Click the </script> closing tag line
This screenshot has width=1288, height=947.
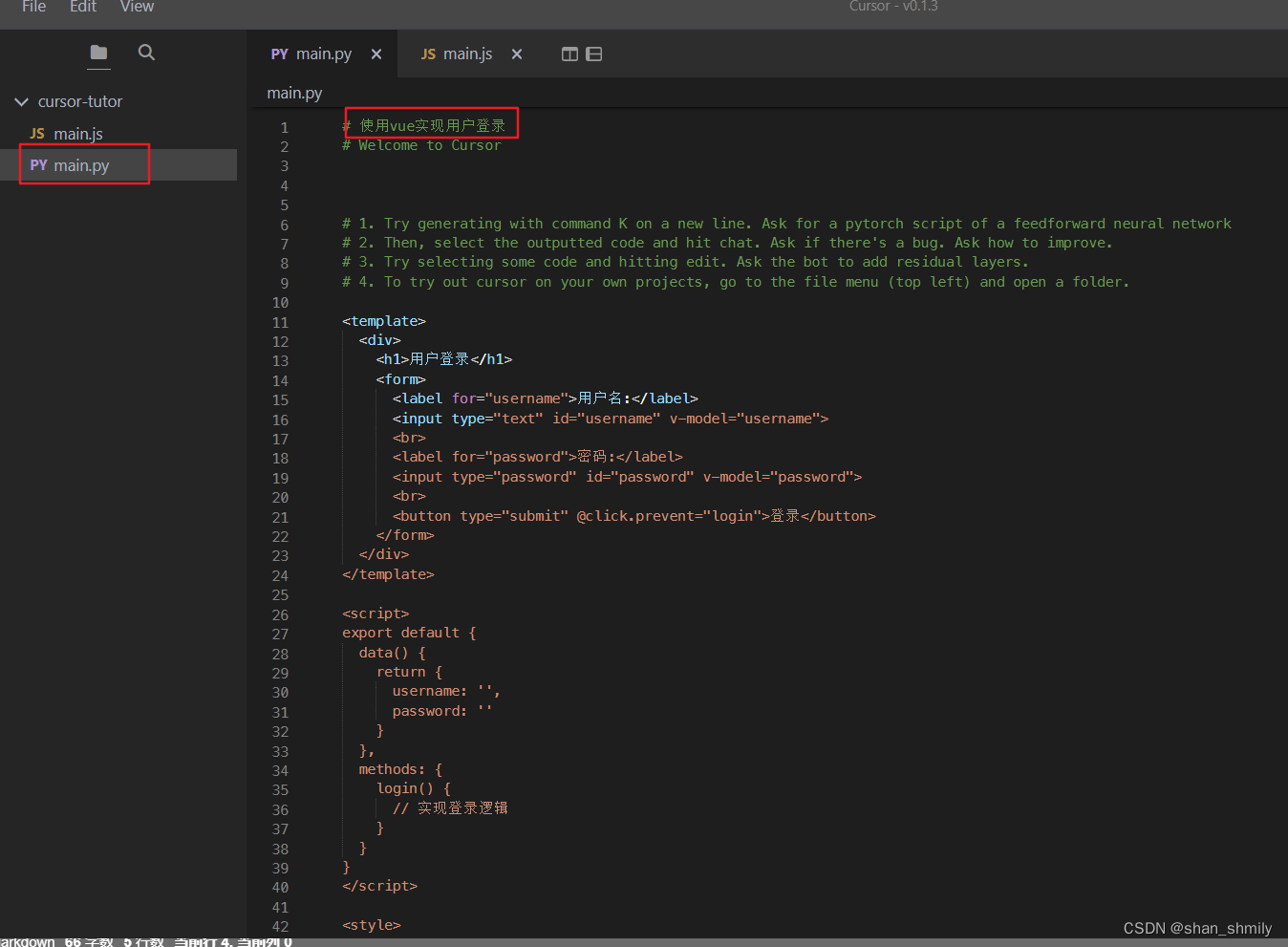pyautogui.click(x=380, y=886)
